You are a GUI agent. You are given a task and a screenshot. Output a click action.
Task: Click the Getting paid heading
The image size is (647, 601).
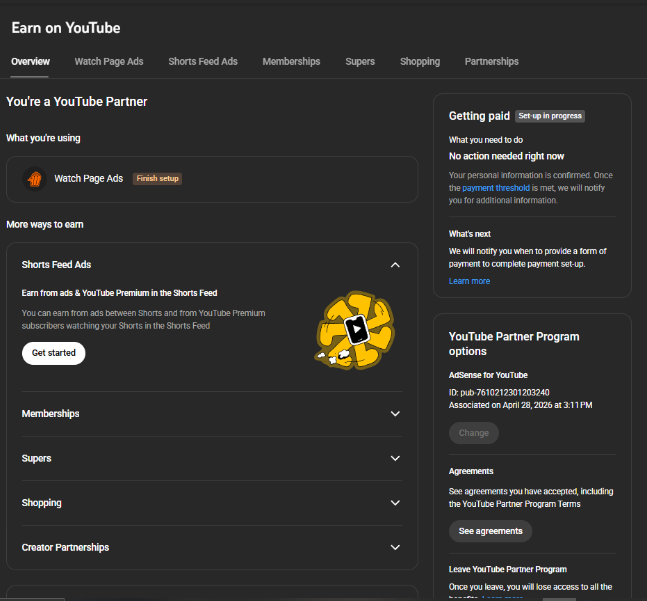pos(479,116)
